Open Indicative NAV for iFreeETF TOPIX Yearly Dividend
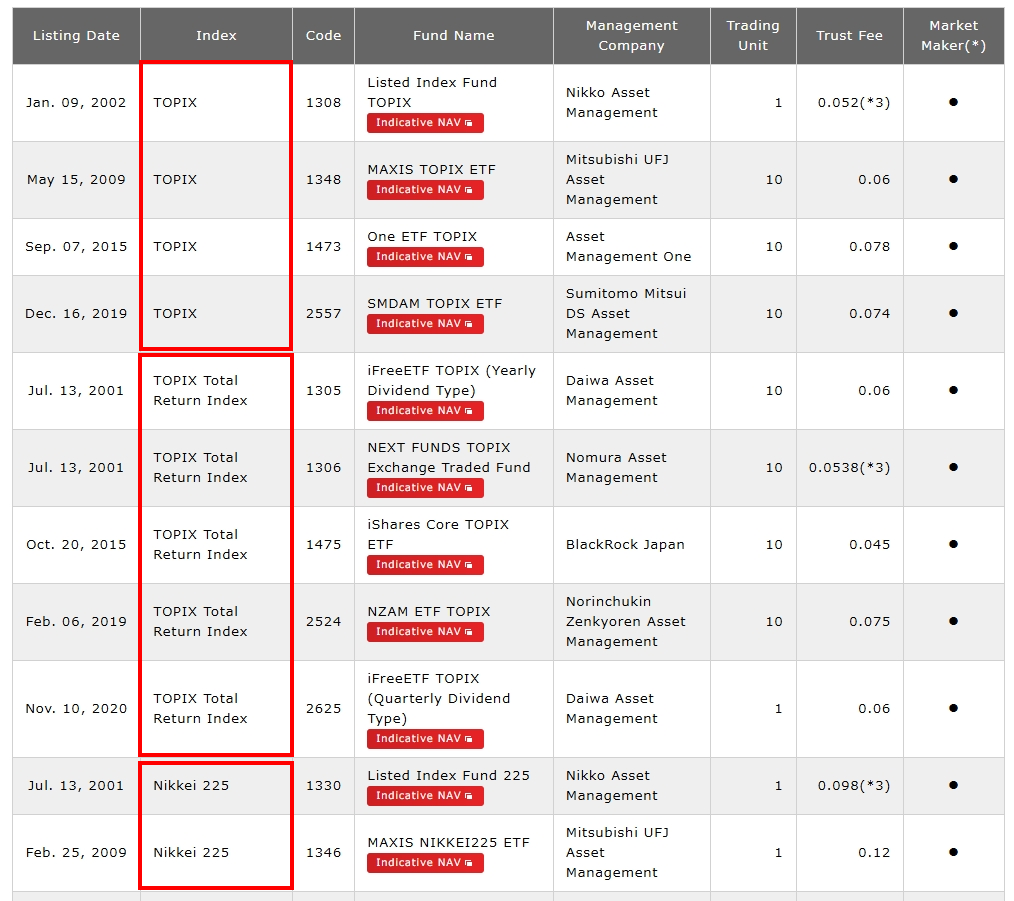 [425, 411]
